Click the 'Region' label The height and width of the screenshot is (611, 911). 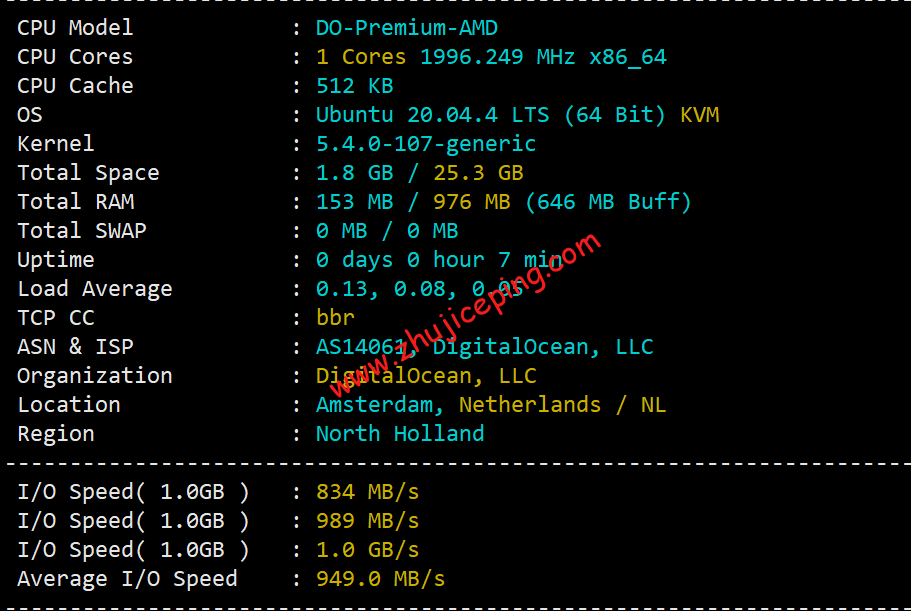56,434
